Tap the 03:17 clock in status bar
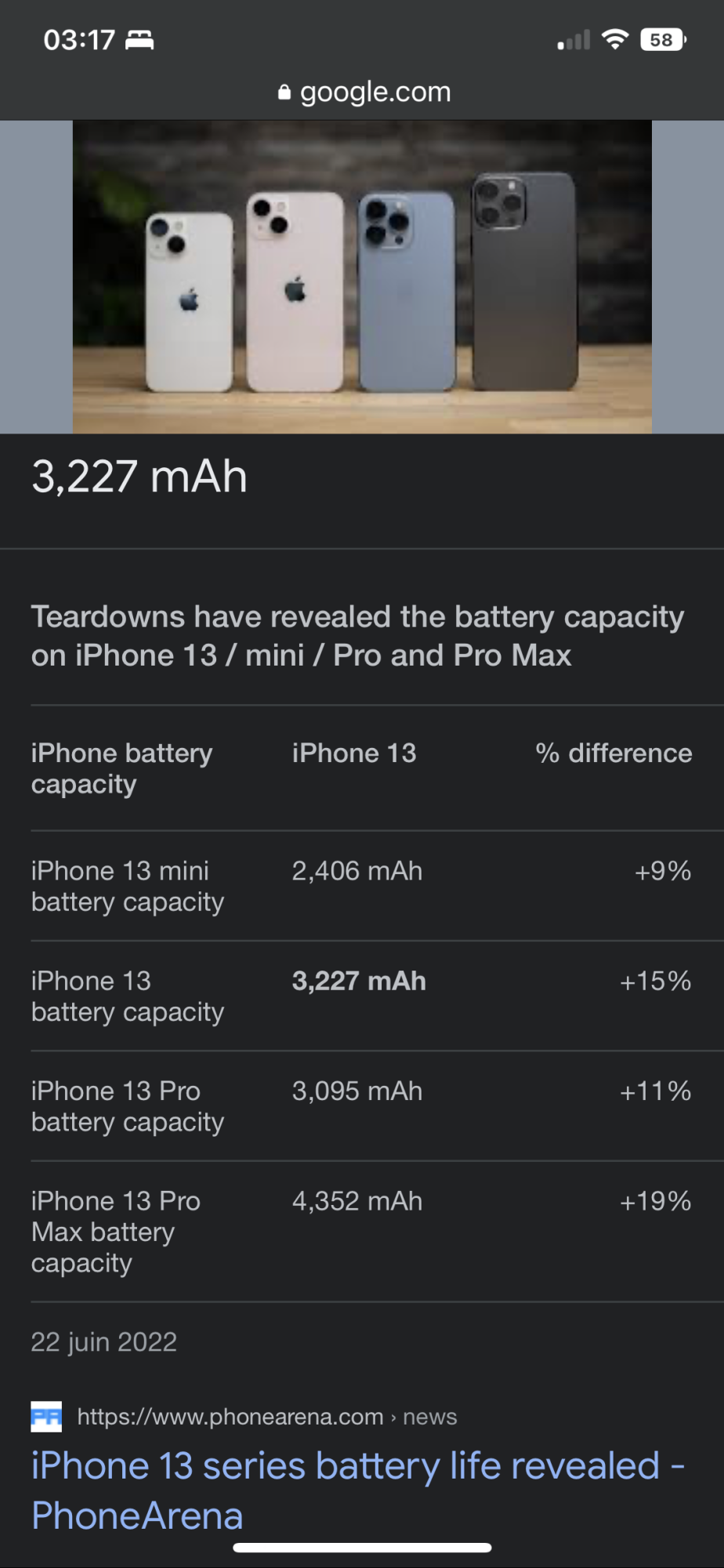This screenshot has height=1568, width=724. [x=79, y=39]
